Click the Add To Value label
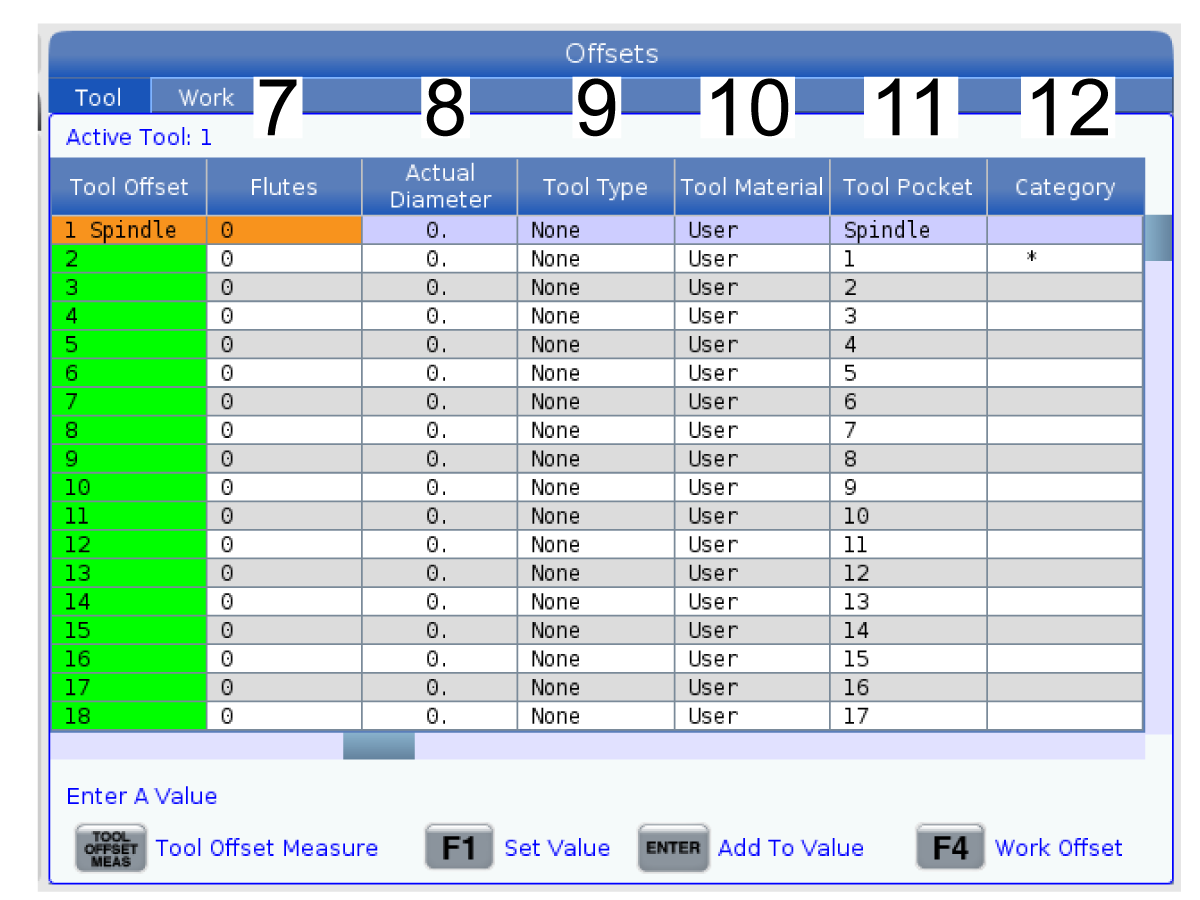The width and height of the screenshot is (1200, 900). (x=791, y=848)
